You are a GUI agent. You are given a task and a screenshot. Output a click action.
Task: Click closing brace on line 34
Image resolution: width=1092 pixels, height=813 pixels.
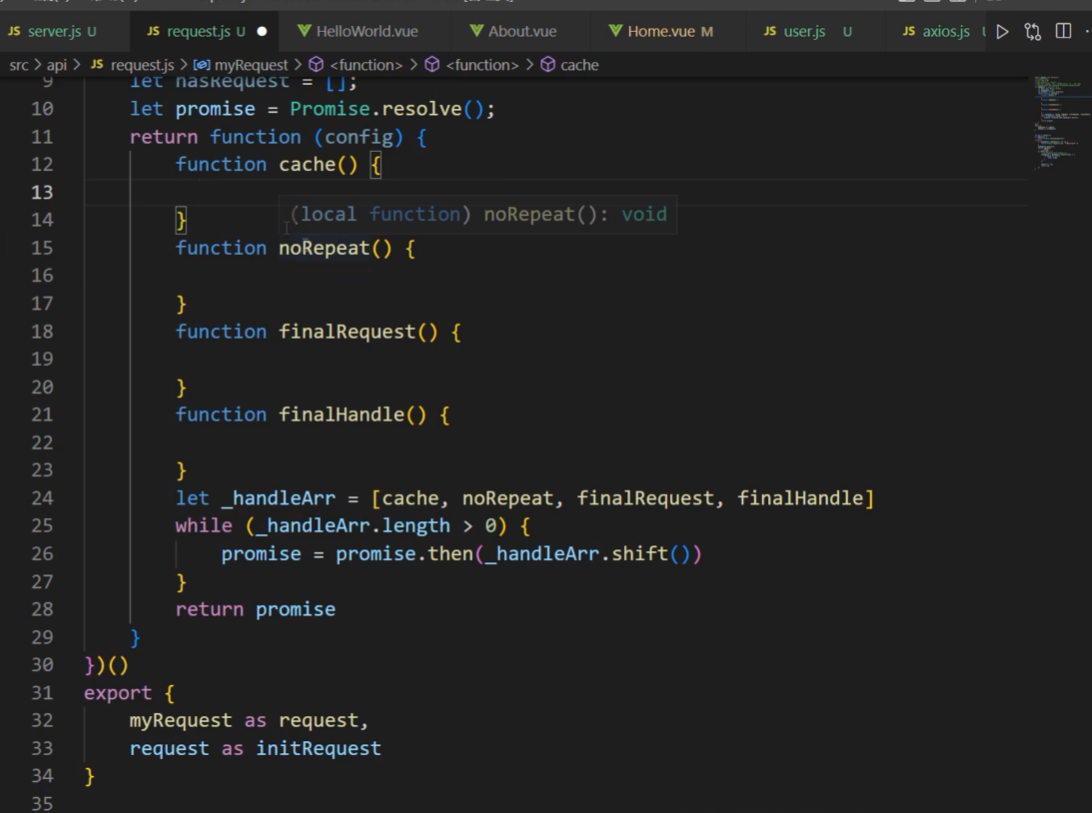(89, 776)
